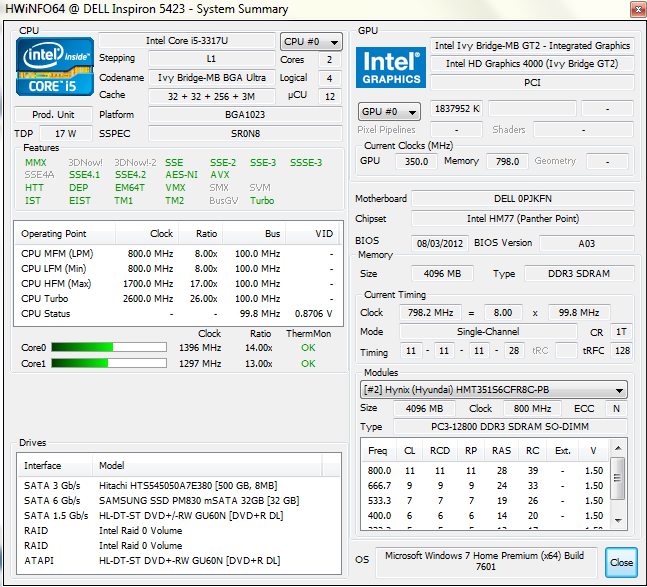
Task: Select the SAMSUNG SSD PM830 mSATA row
Action: [x=179, y=500]
